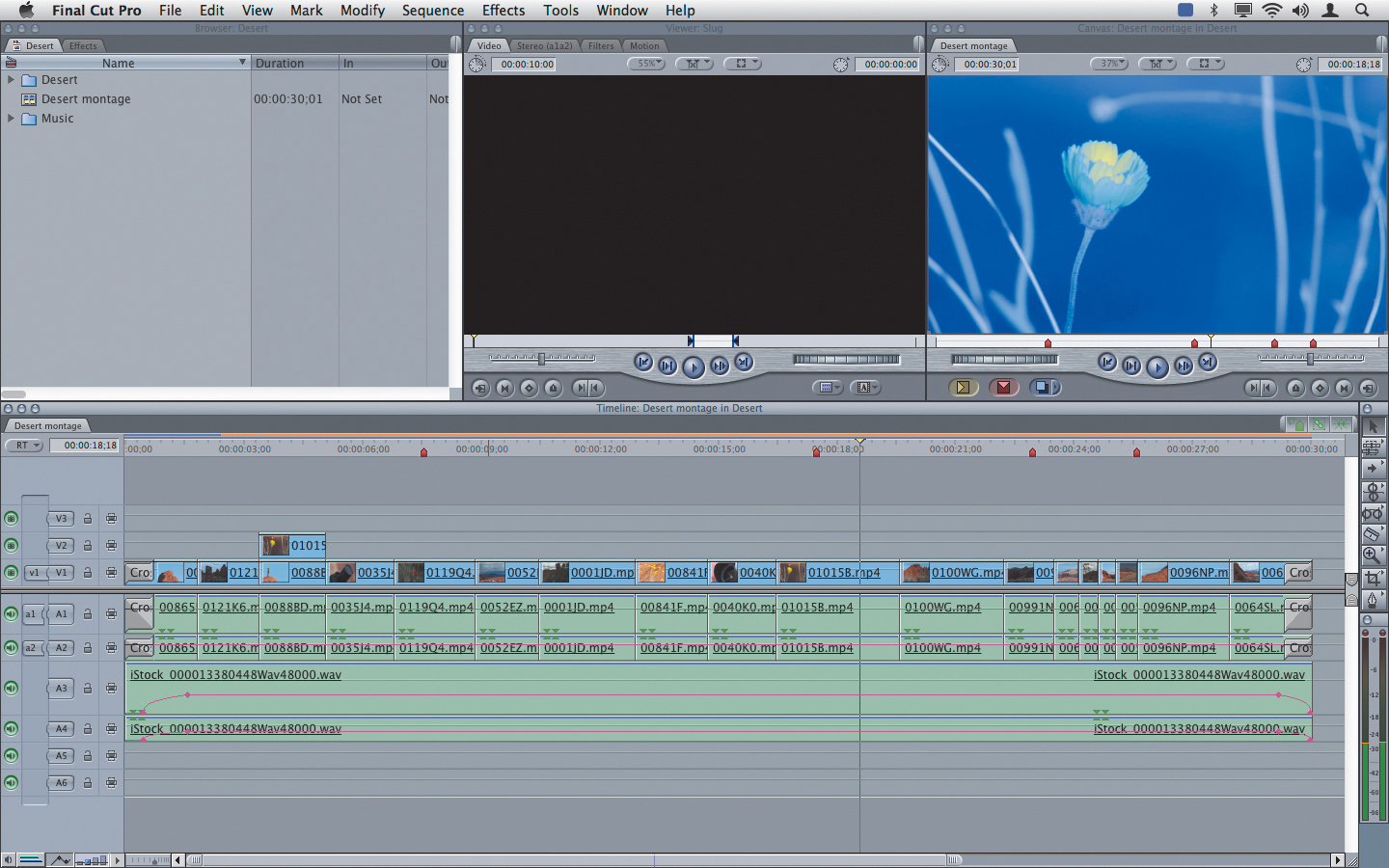The height and width of the screenshot is (868, 1389).
Task: Play the clip in the Viewer
Action: pos(693,366)
